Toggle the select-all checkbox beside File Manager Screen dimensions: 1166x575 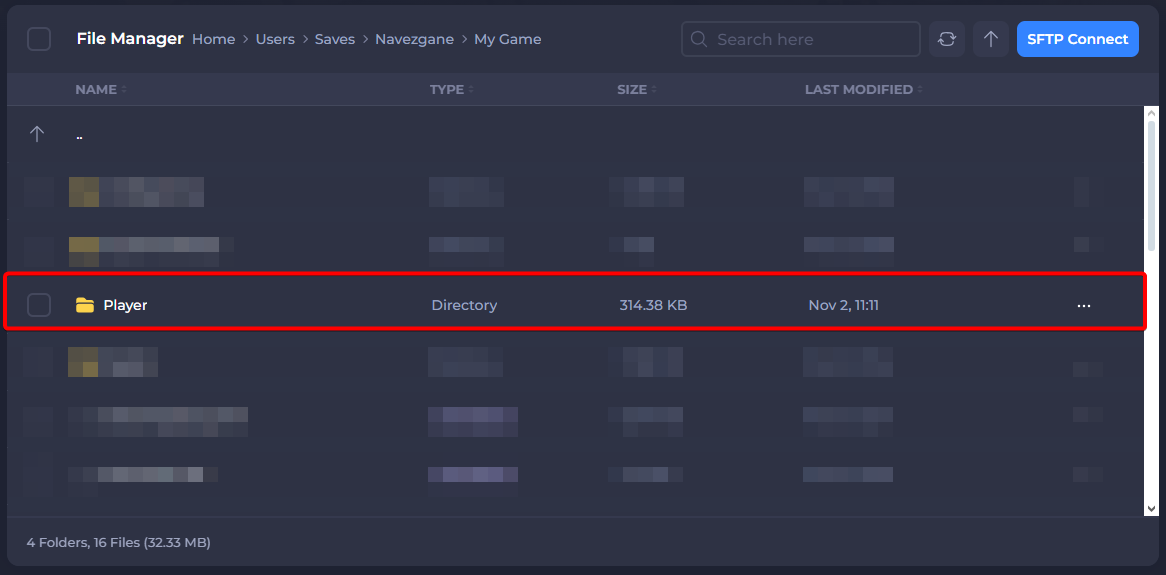(39, 39)
